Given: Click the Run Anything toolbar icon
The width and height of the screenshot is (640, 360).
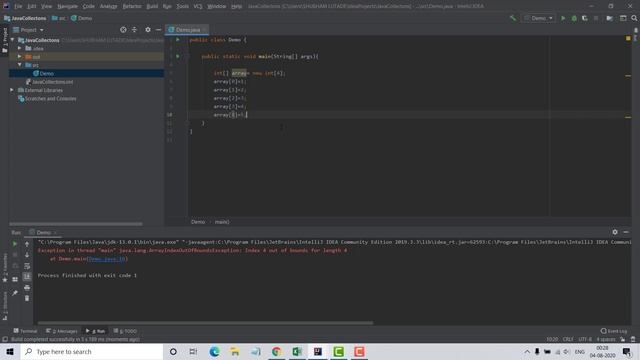Looking at the screenshot, I should tap(623, 18).
